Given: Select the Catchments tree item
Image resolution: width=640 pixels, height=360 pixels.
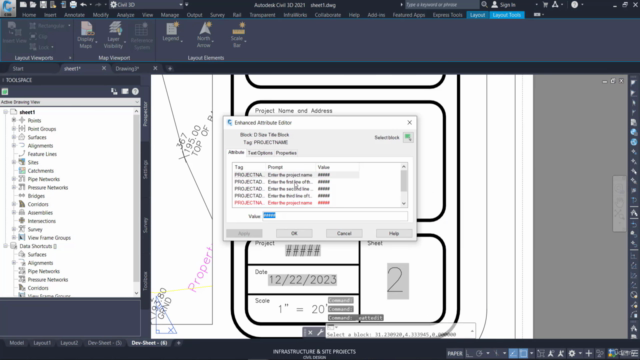Looking at the screenshot, I should [40, 171].
